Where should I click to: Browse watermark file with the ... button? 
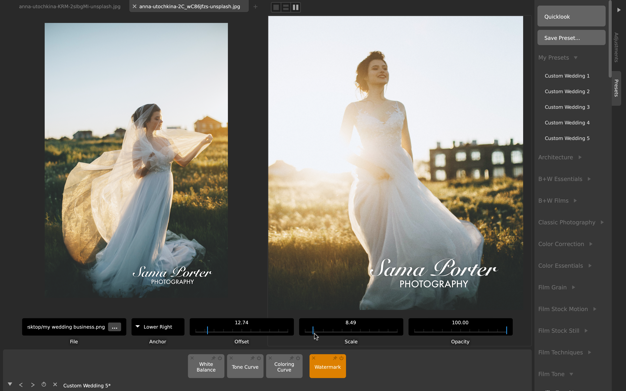(x=115, y=327)
